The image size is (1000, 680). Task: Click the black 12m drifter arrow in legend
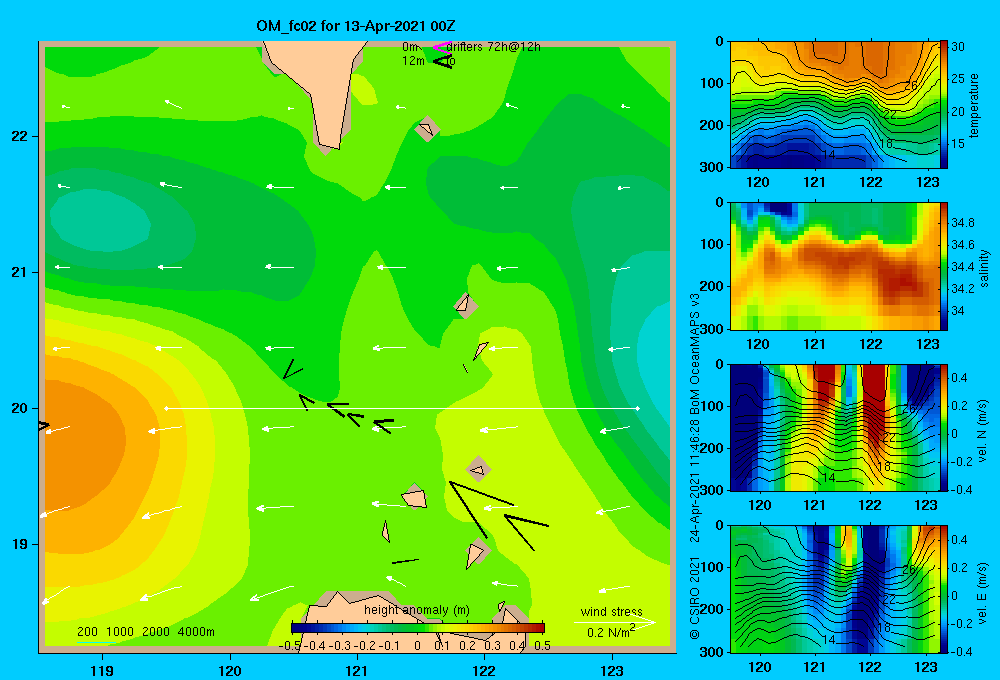pyautogui.click(x=443, y=62)
